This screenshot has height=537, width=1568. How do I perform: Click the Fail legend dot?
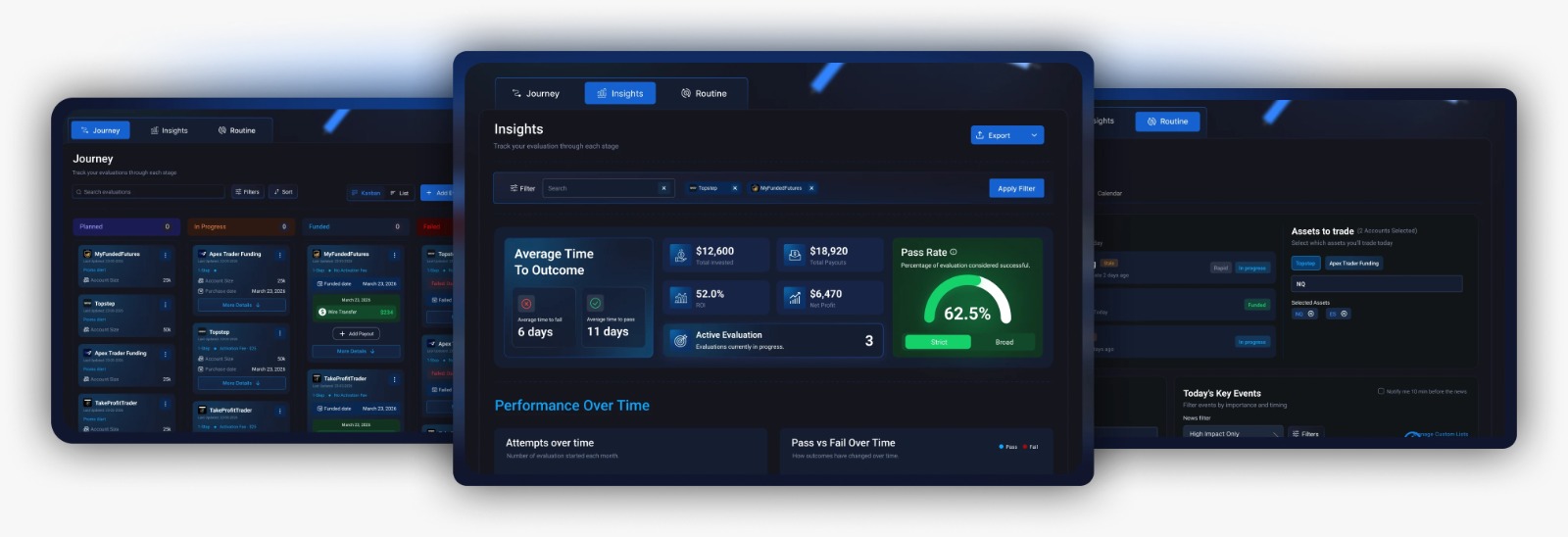click(x=1024, y=447)
